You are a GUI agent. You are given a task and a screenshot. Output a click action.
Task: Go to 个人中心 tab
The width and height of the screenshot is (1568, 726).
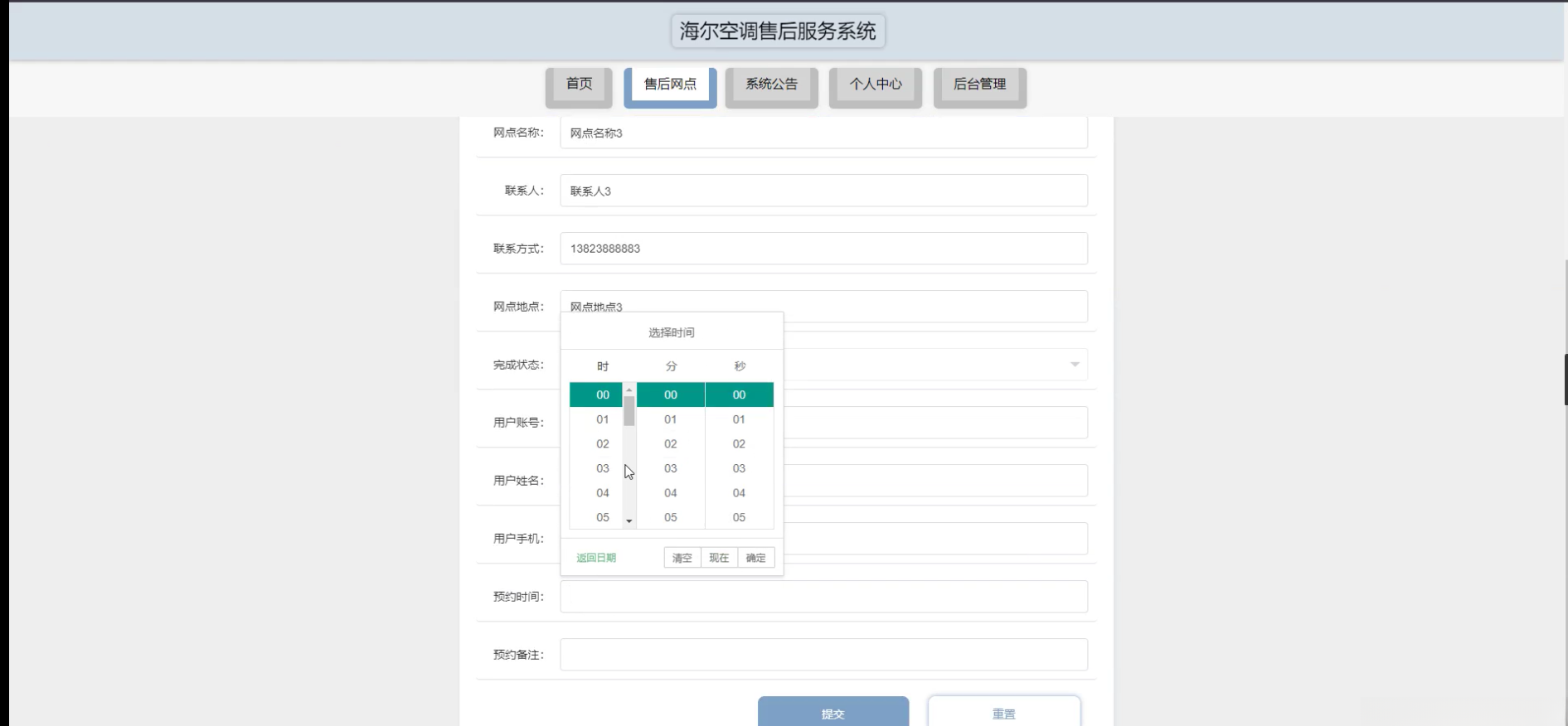[876, 86]
